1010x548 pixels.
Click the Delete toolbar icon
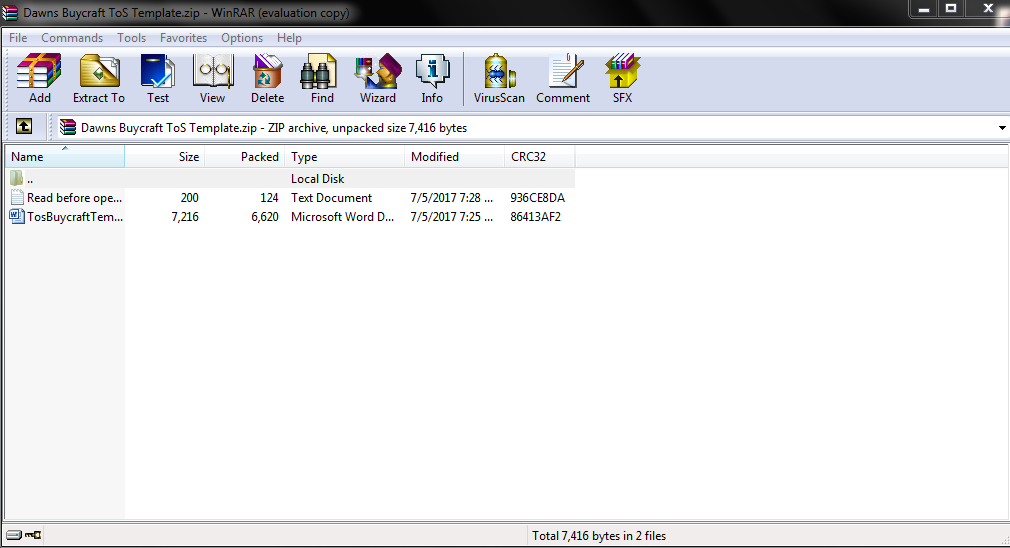[x=267, y=79]
